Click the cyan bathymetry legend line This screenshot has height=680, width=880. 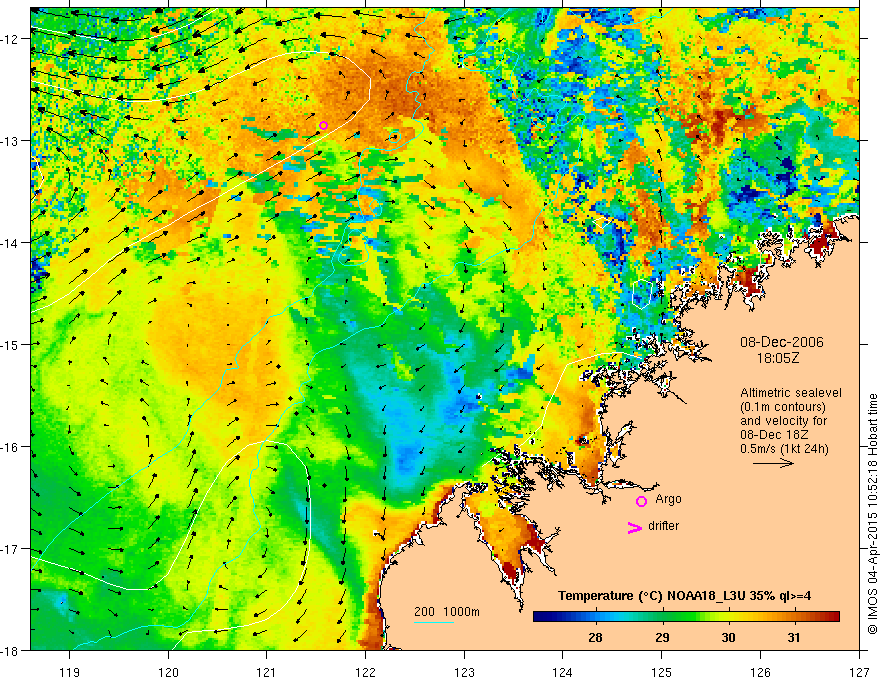pos(434,622)
